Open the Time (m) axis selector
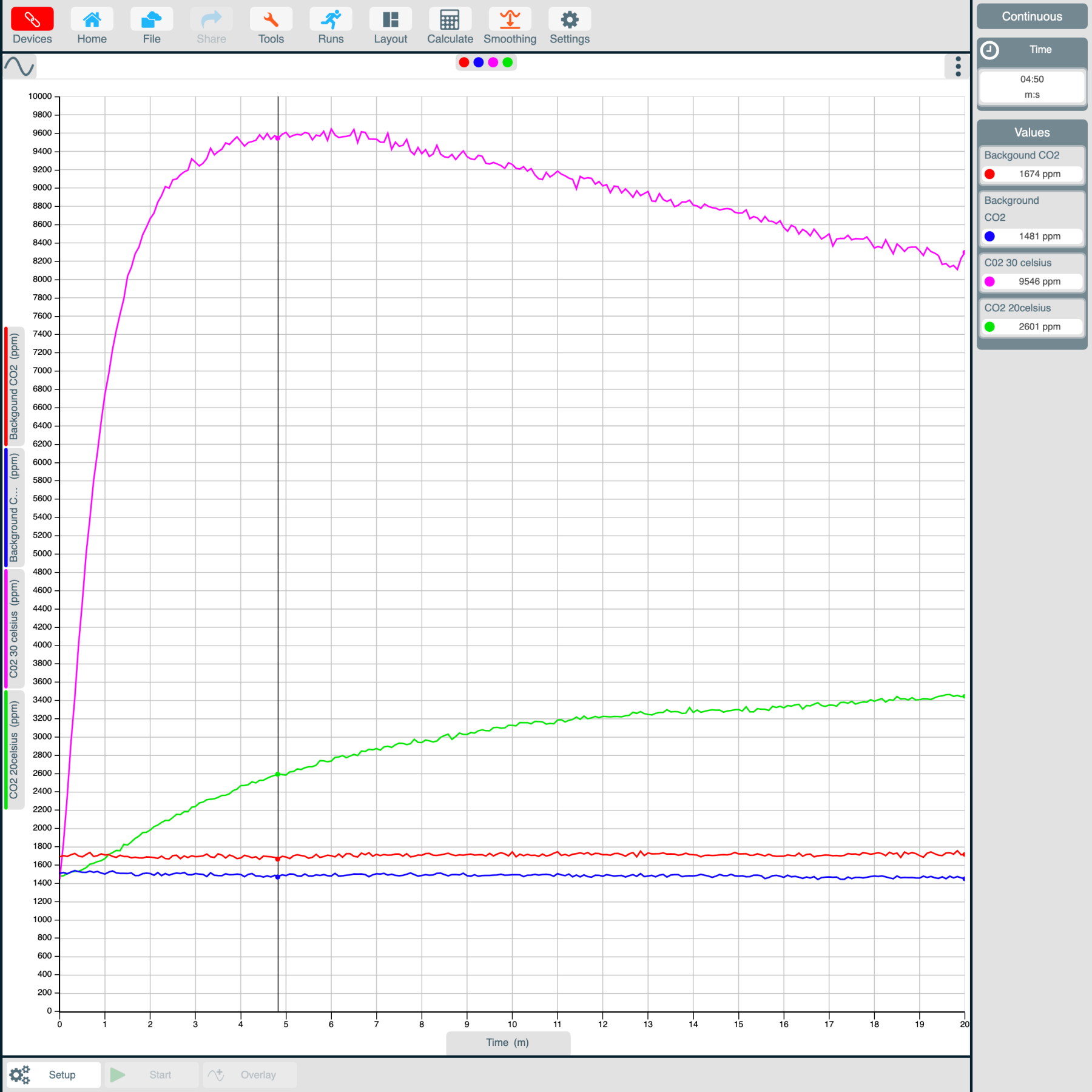Viewport: 1092px width, 1092px height. click(x=508, y=1042)
